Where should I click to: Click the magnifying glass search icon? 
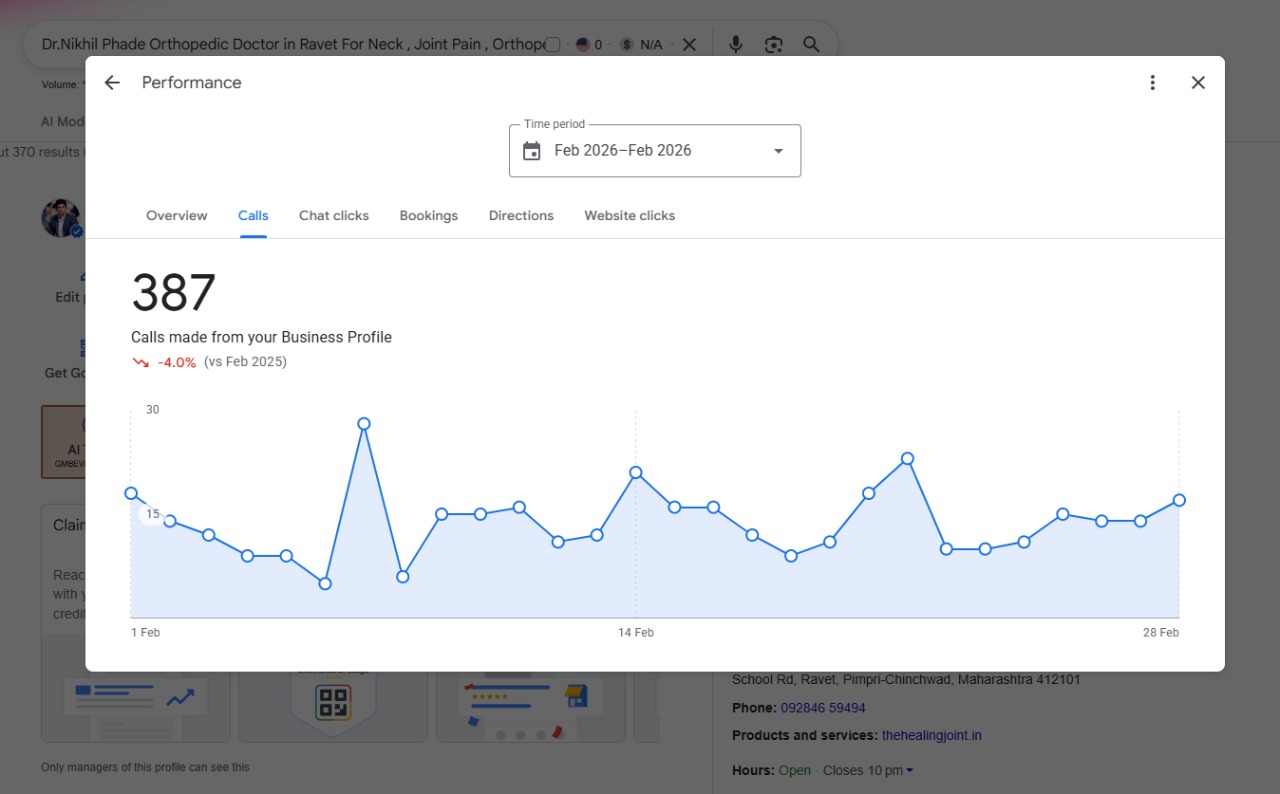coord(811,44)
